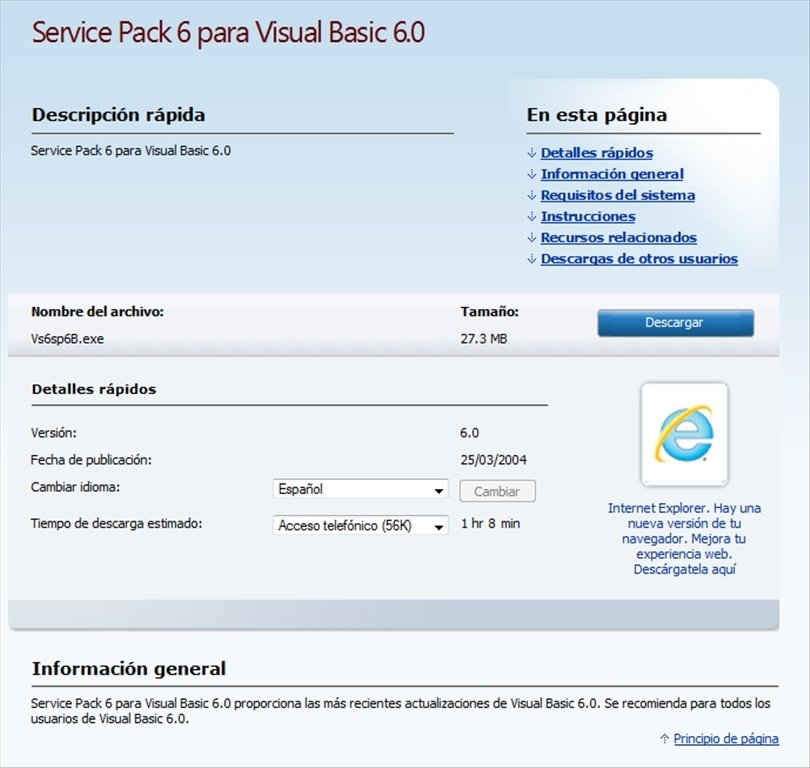Click the up-arrow icon beside Principio de página

(662, 738)
